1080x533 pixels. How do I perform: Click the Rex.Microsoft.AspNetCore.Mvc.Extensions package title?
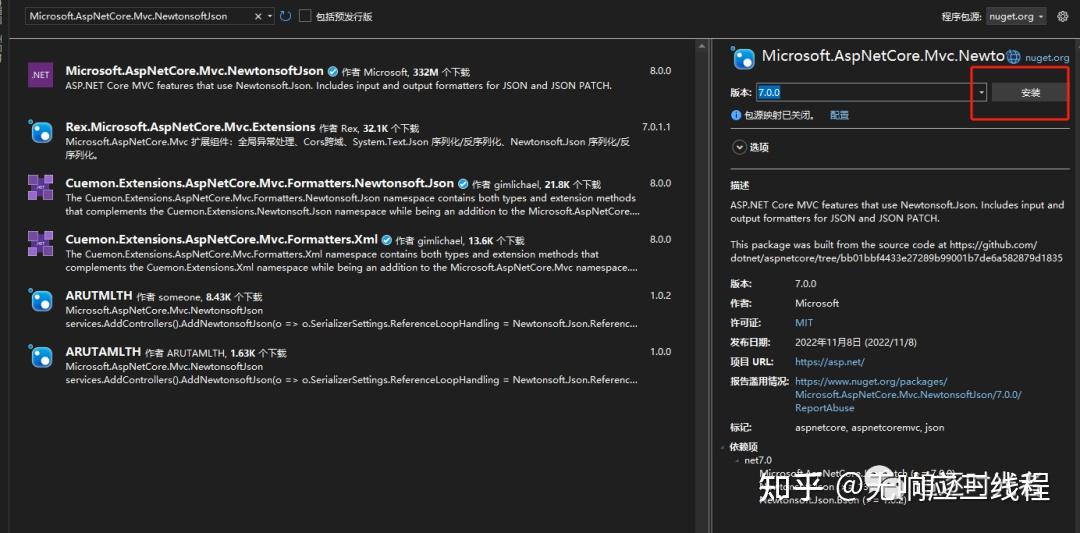coord(190,127)
